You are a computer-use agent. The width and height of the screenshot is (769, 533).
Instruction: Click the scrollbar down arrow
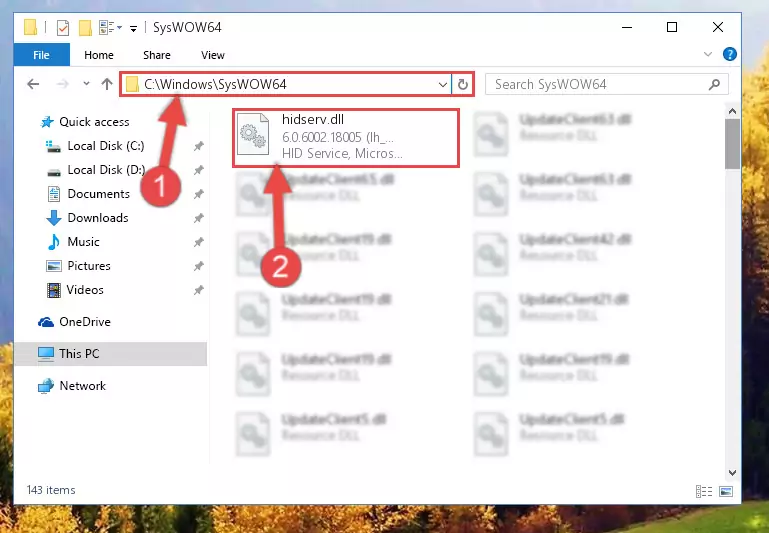click(732, 473)
